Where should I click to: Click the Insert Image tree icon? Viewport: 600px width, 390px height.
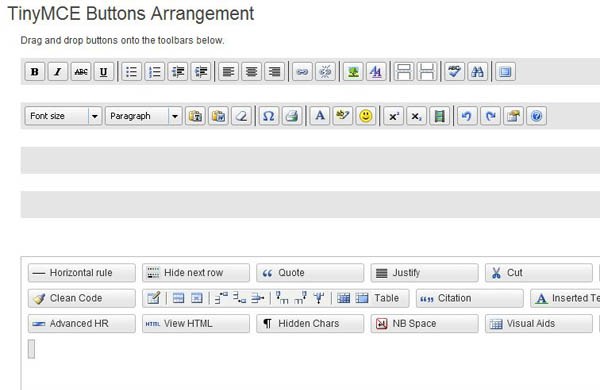[x=353, y=72]
